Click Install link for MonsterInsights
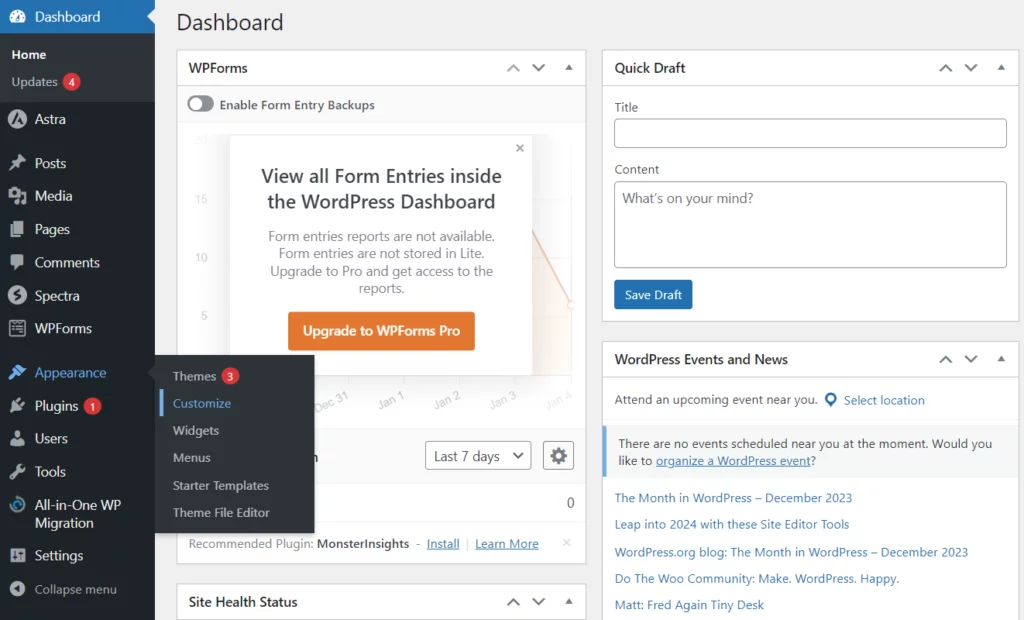Image resolution: width=1024 pixels, height=620 pixels. click(443, 544)
